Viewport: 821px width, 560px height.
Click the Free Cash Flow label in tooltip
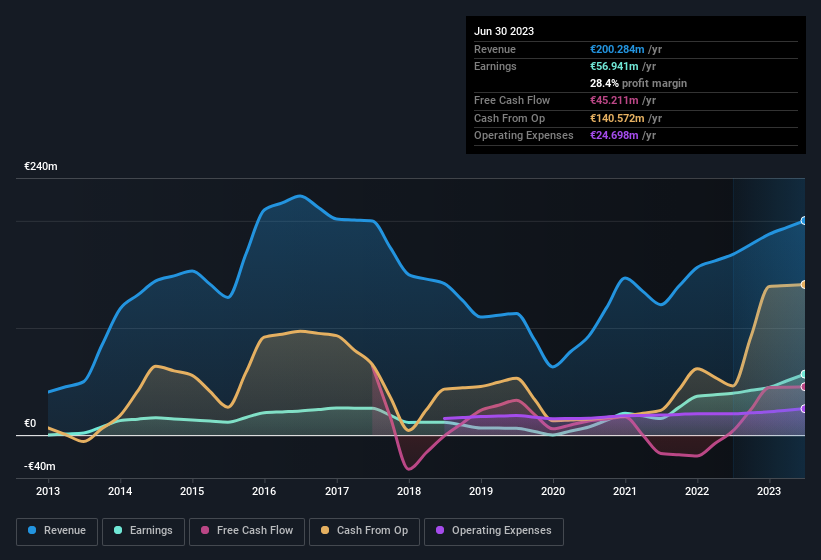point(512,100)
